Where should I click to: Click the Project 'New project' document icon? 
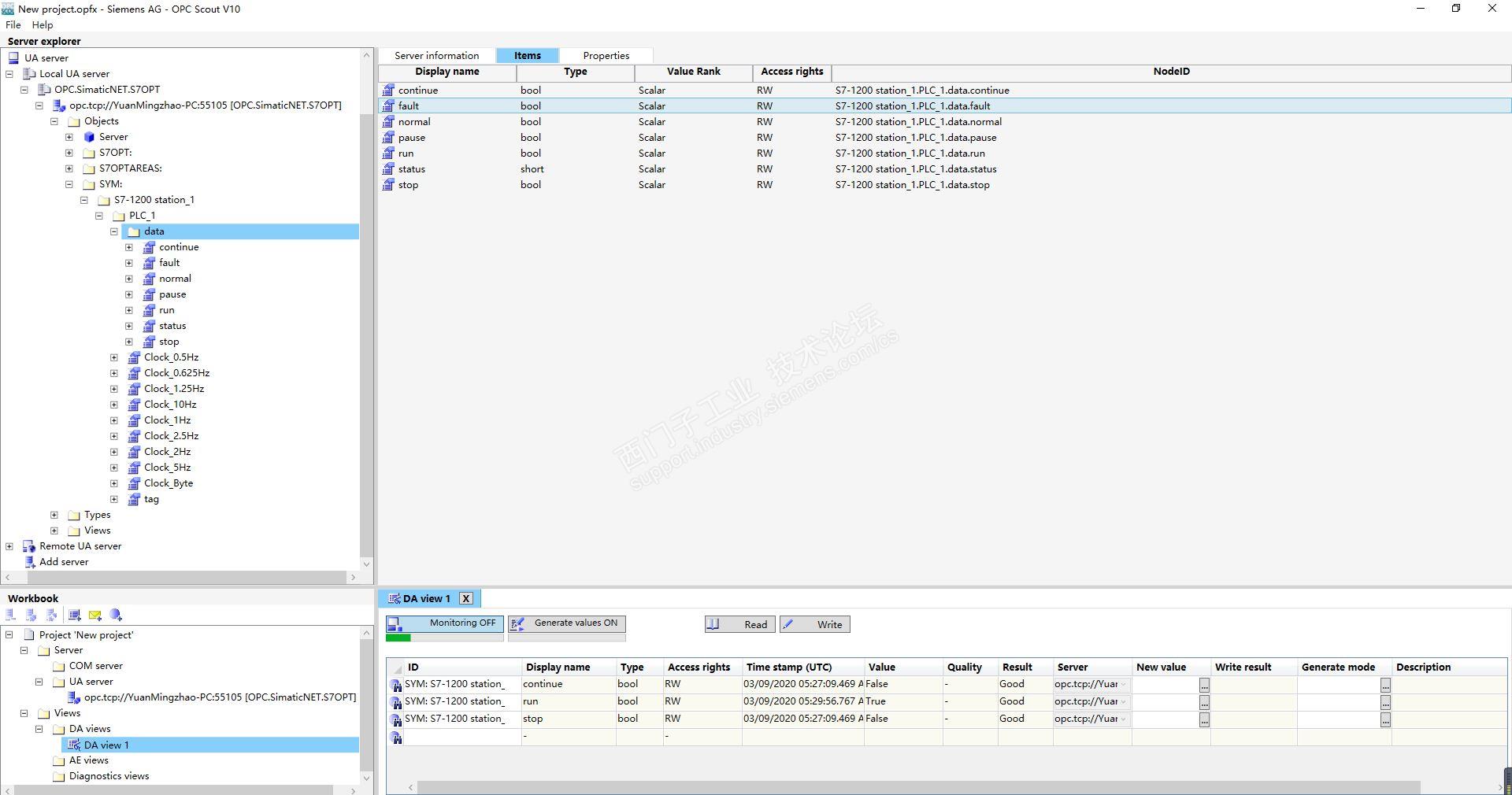click(x=29, y=634)
